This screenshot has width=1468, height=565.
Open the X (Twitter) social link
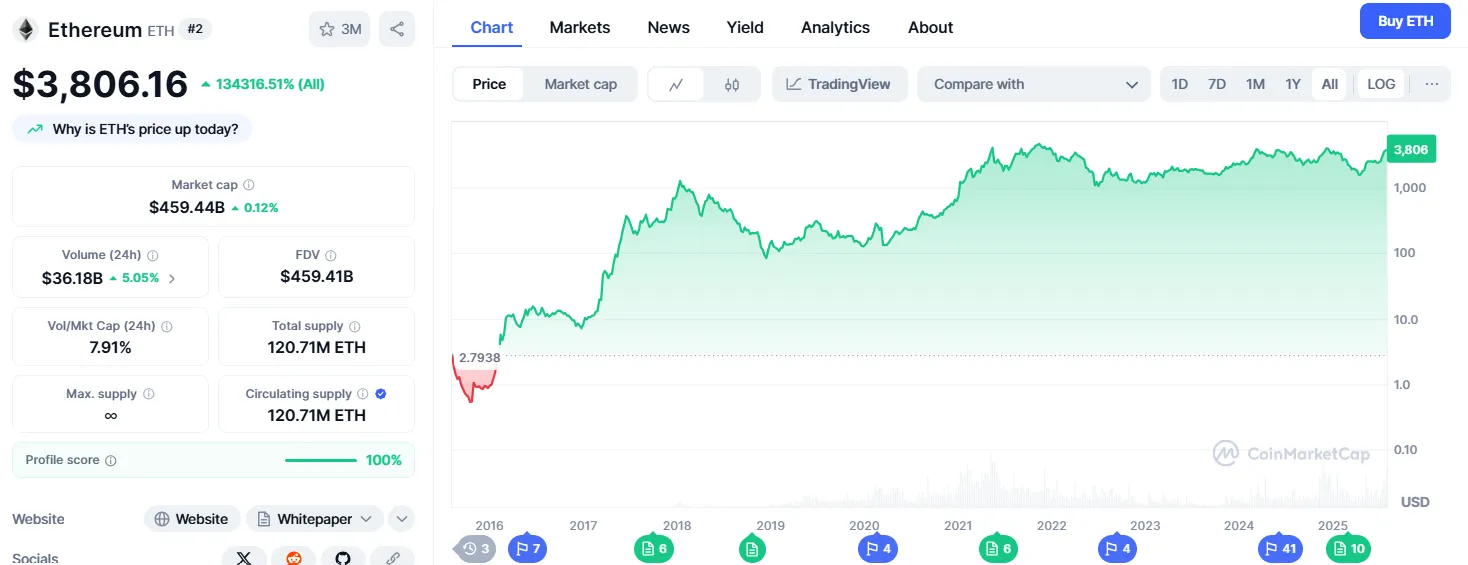(x=244, y=558)
